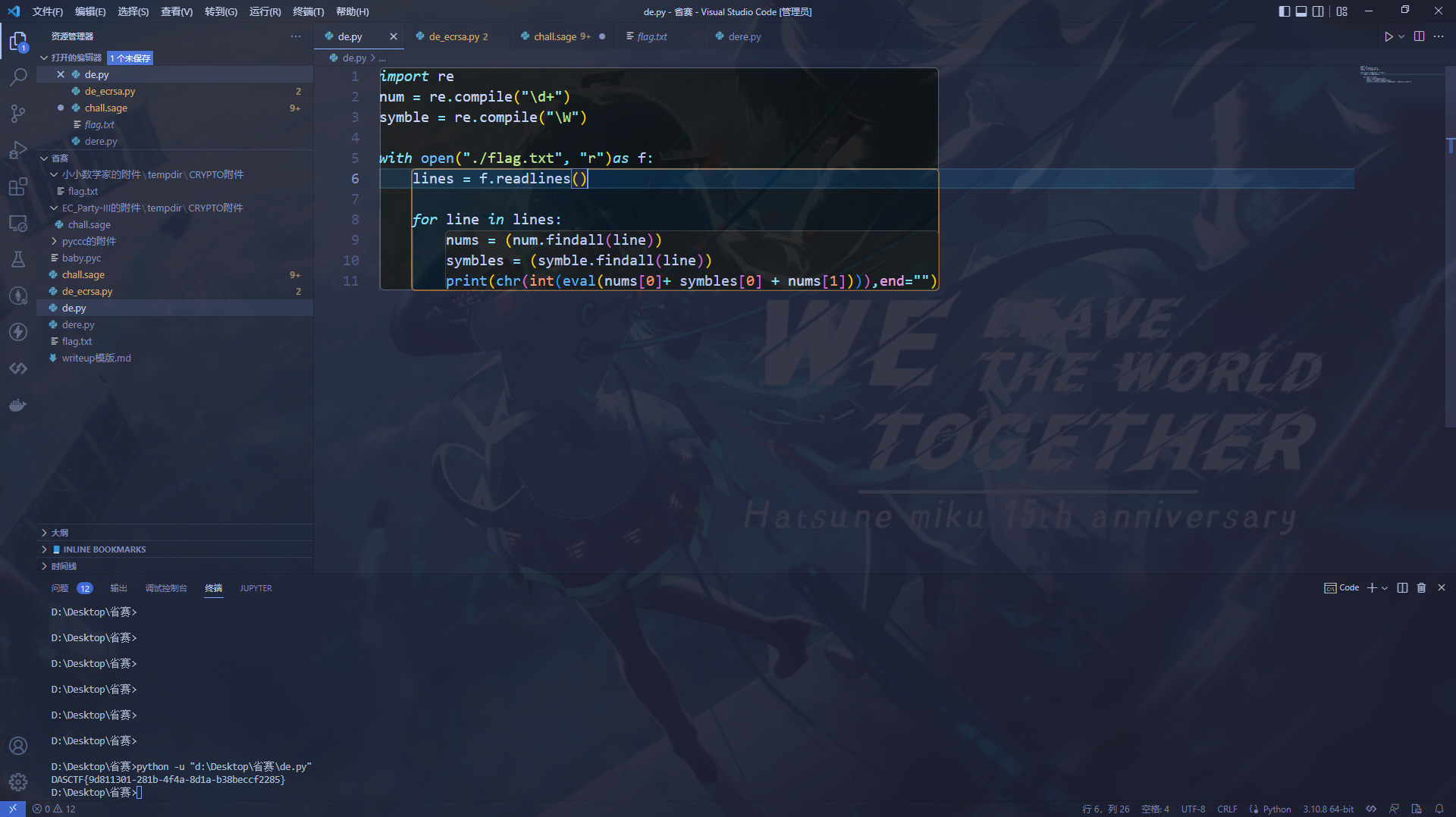Open Run menu 运行(R)

[x=265, y=11]
